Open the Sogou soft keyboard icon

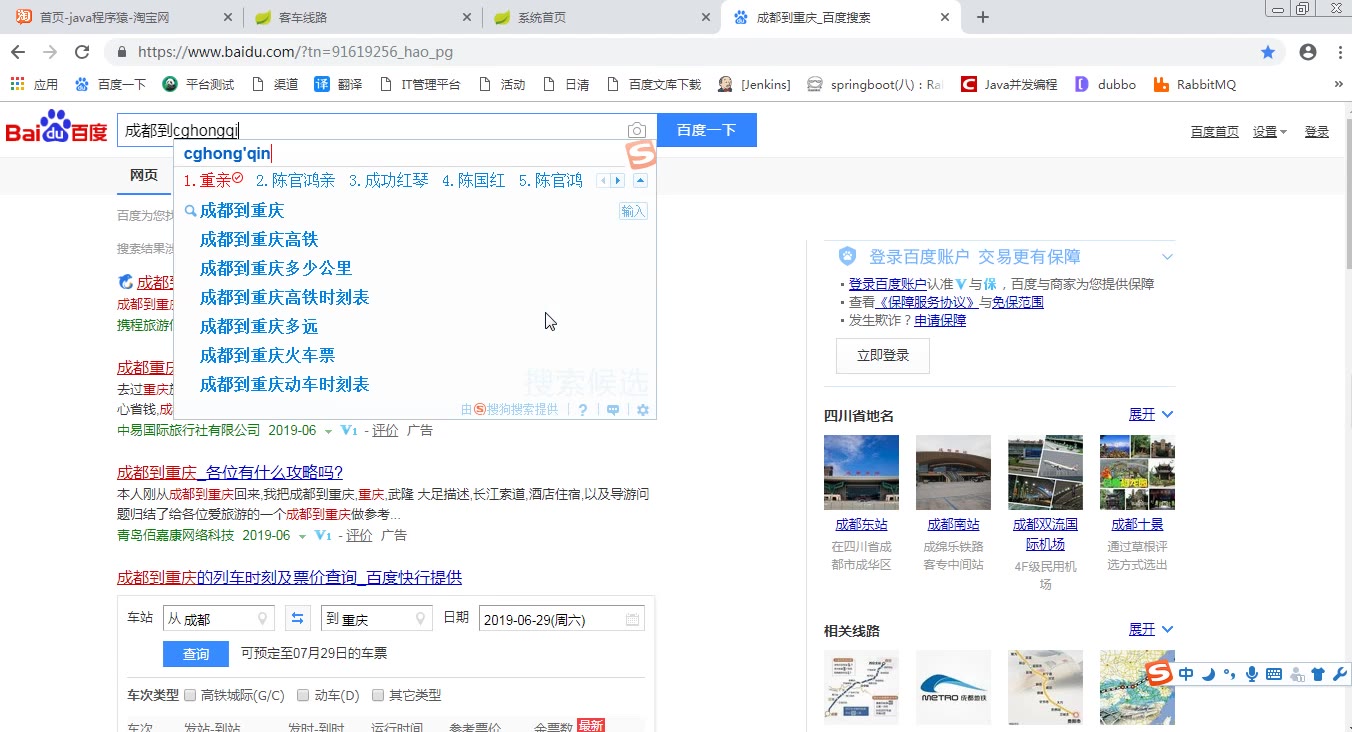coord(1274,674)
